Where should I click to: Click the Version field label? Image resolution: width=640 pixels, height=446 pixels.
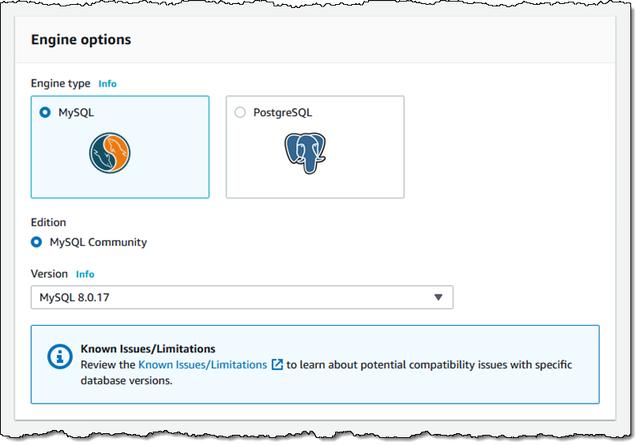pyautogui.click(x=50, y=274)
